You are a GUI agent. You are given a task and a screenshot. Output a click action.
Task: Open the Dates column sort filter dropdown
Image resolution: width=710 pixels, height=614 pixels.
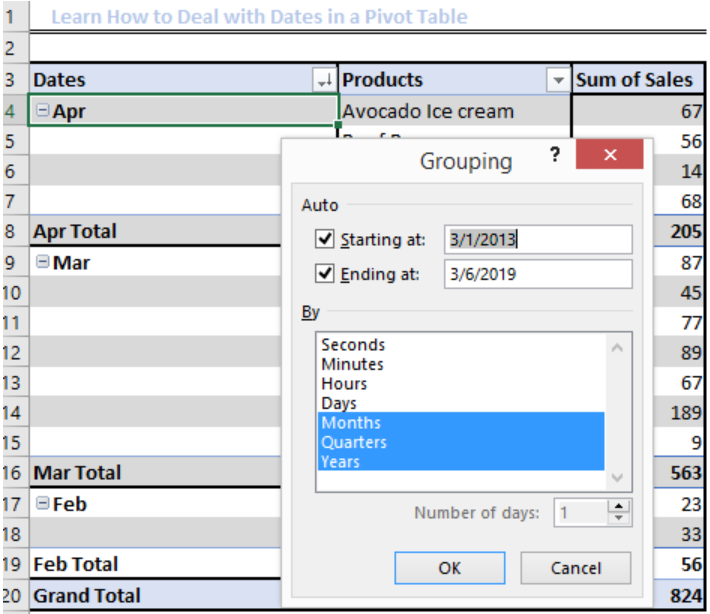pyautogui.click(x=324, y=80)
